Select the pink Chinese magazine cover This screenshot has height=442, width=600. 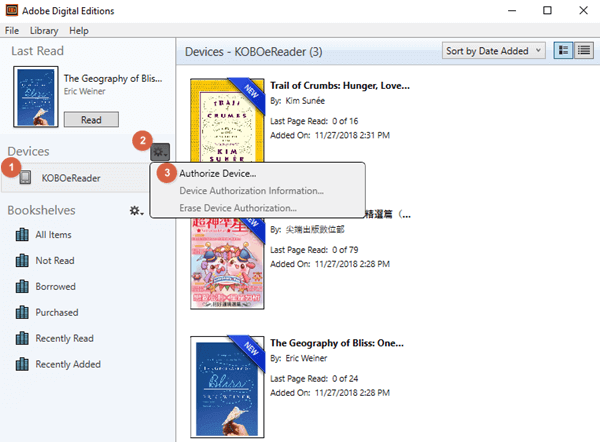[x=227, y=263]
